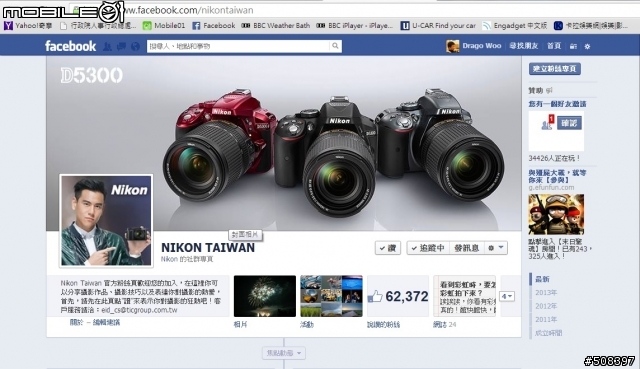Click in the Facebook search field
Image resolution: width=640 pixels, height=369 pixels.
(x=238, y=46)
